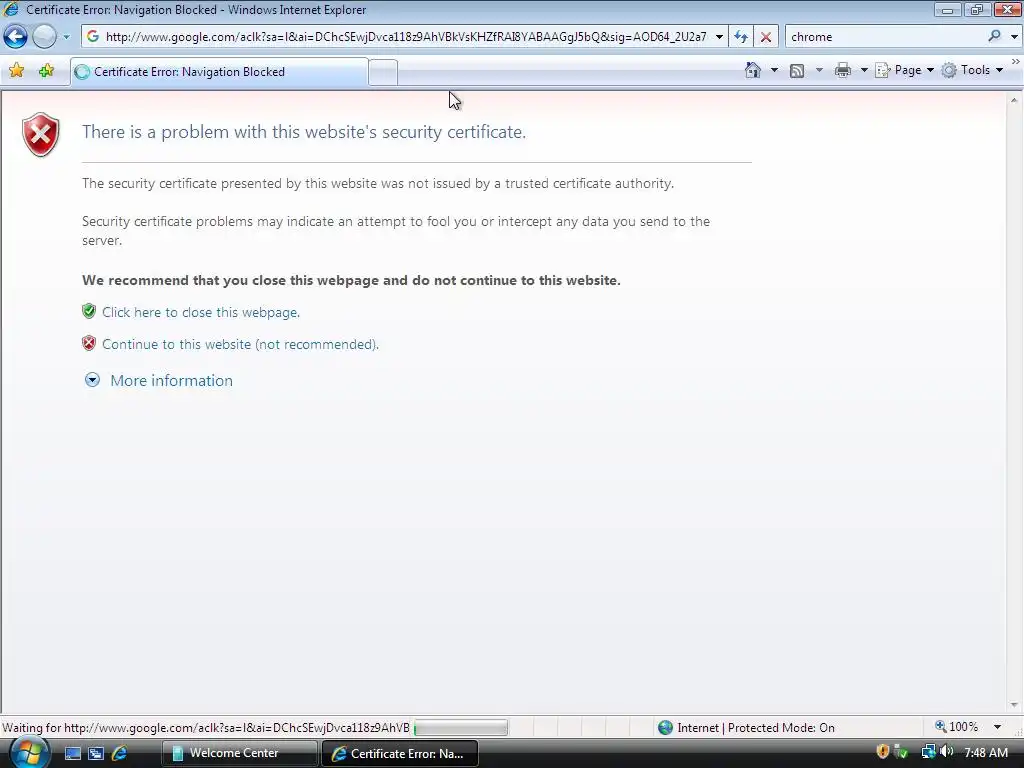Screen dimensions: 1024x768
Task: Expand the Home button dropdown arrow
Action: click(x=775, y=70)
